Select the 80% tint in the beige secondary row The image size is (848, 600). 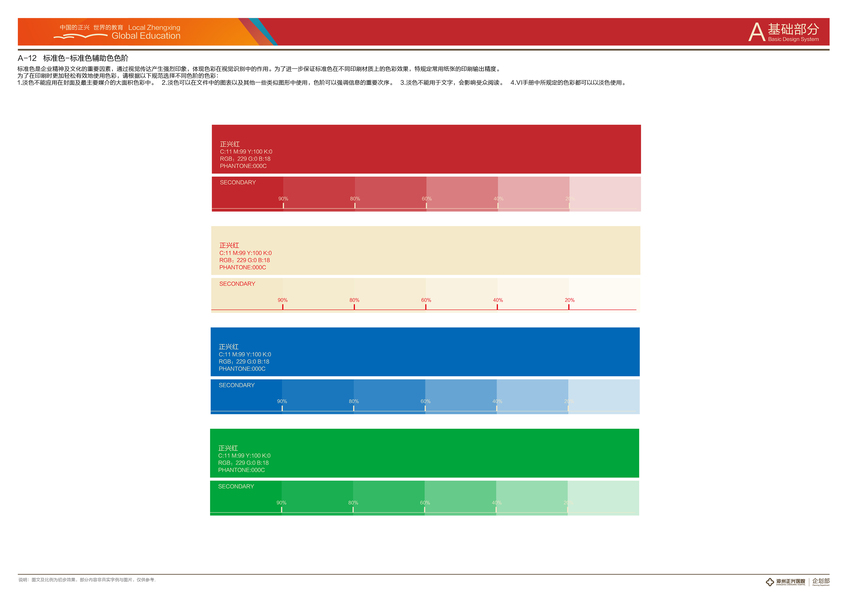390,295
